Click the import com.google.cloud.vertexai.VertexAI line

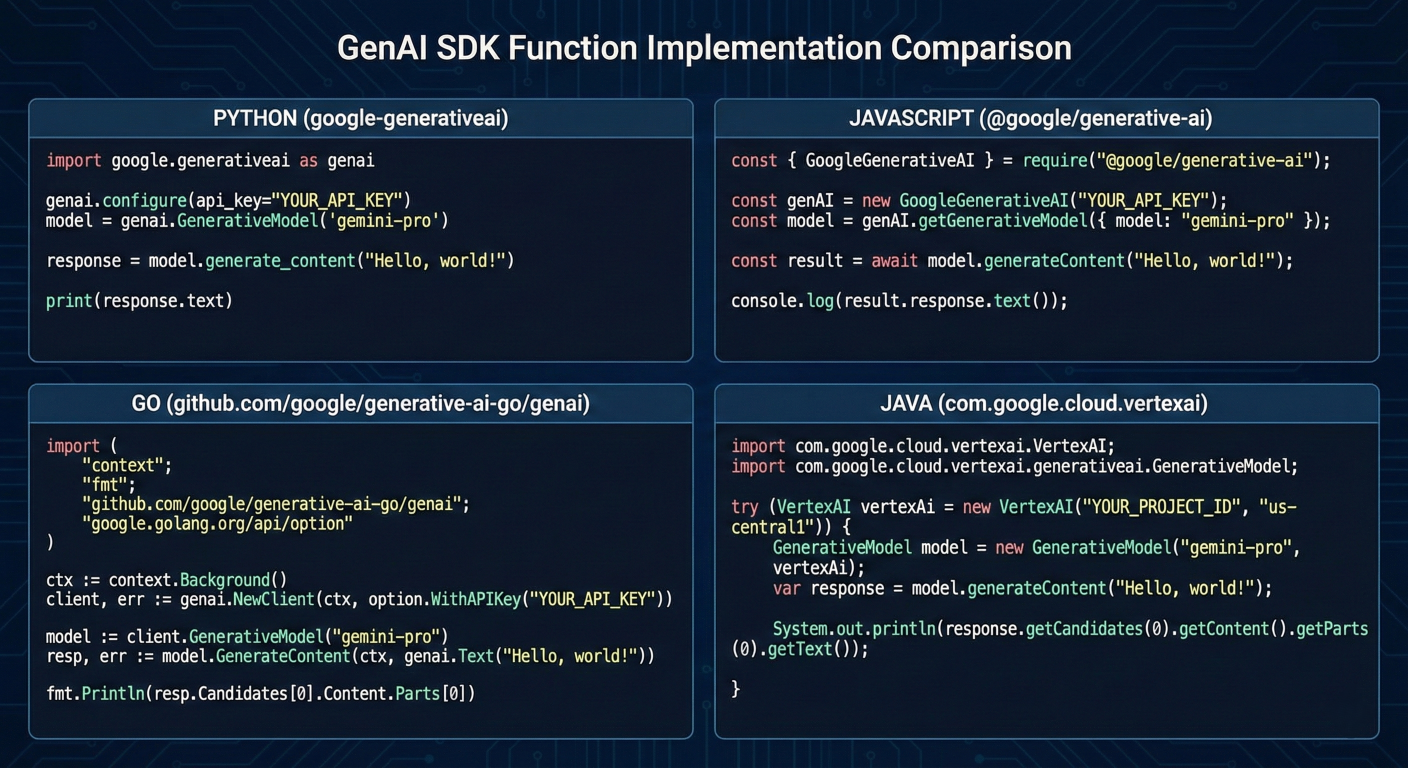coord(922,446)
